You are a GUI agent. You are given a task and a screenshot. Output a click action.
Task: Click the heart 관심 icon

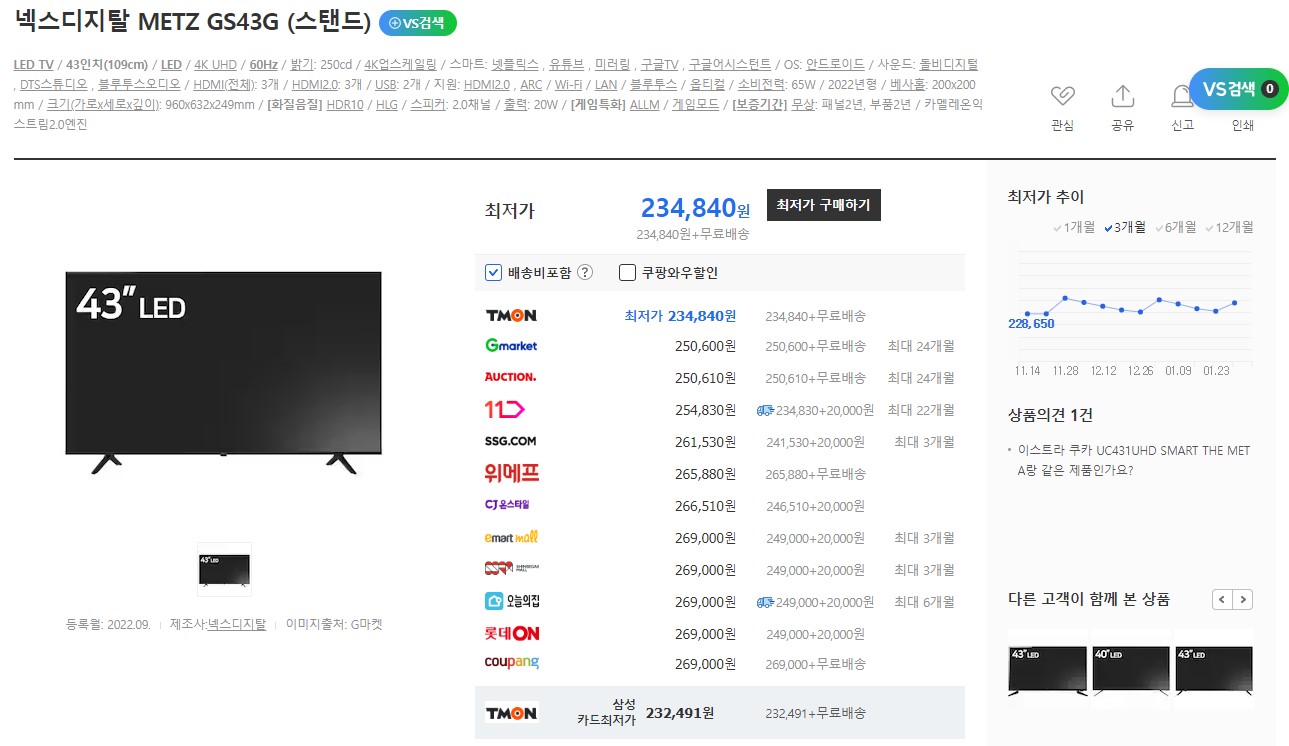(x=1062, y=97)
